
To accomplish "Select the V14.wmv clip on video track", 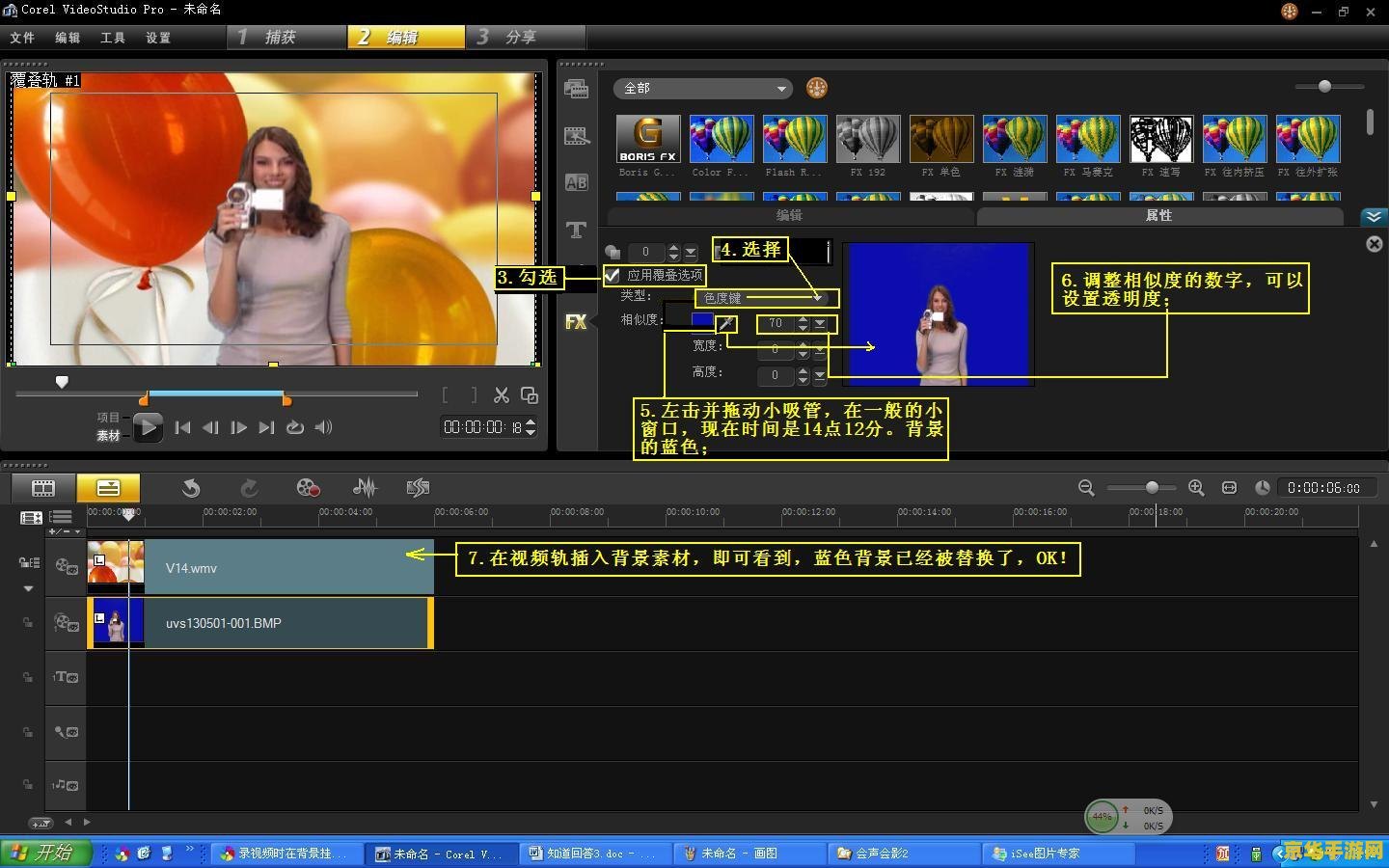I will pyautogui.click(x=260, y=567).
